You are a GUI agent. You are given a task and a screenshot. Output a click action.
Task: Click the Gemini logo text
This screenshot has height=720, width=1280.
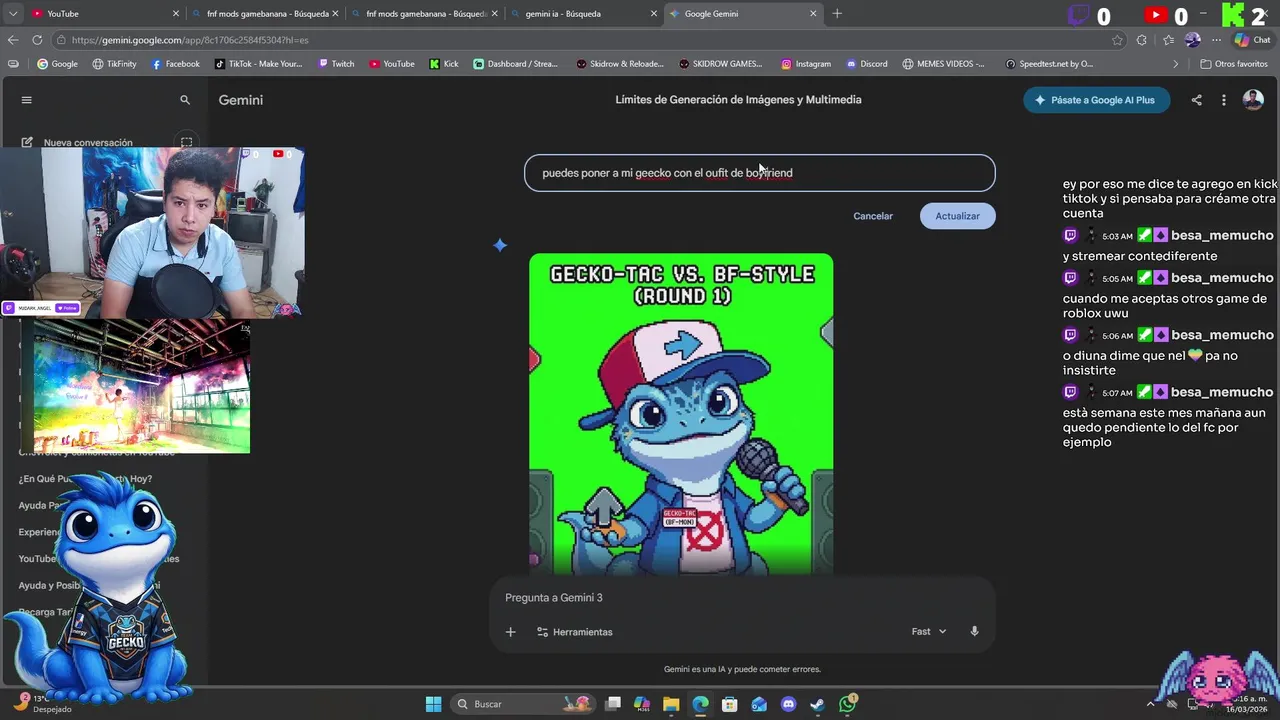click(240, 100)
